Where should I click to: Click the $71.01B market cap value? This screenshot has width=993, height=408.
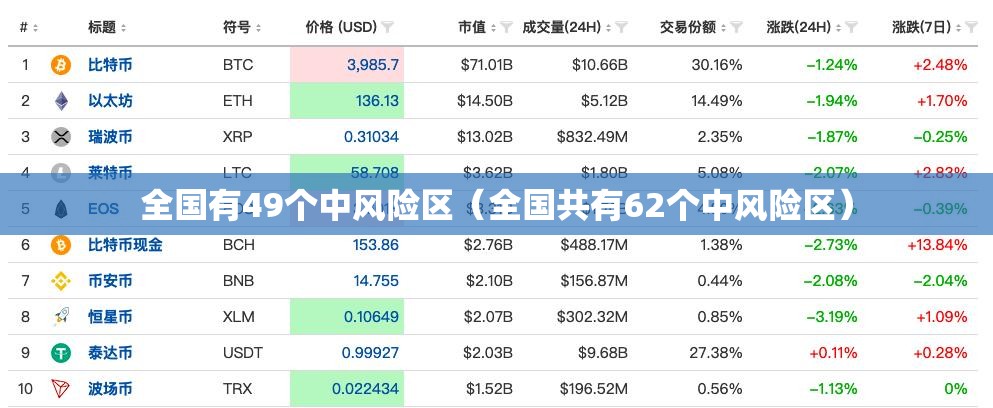(x=486, y=65)
